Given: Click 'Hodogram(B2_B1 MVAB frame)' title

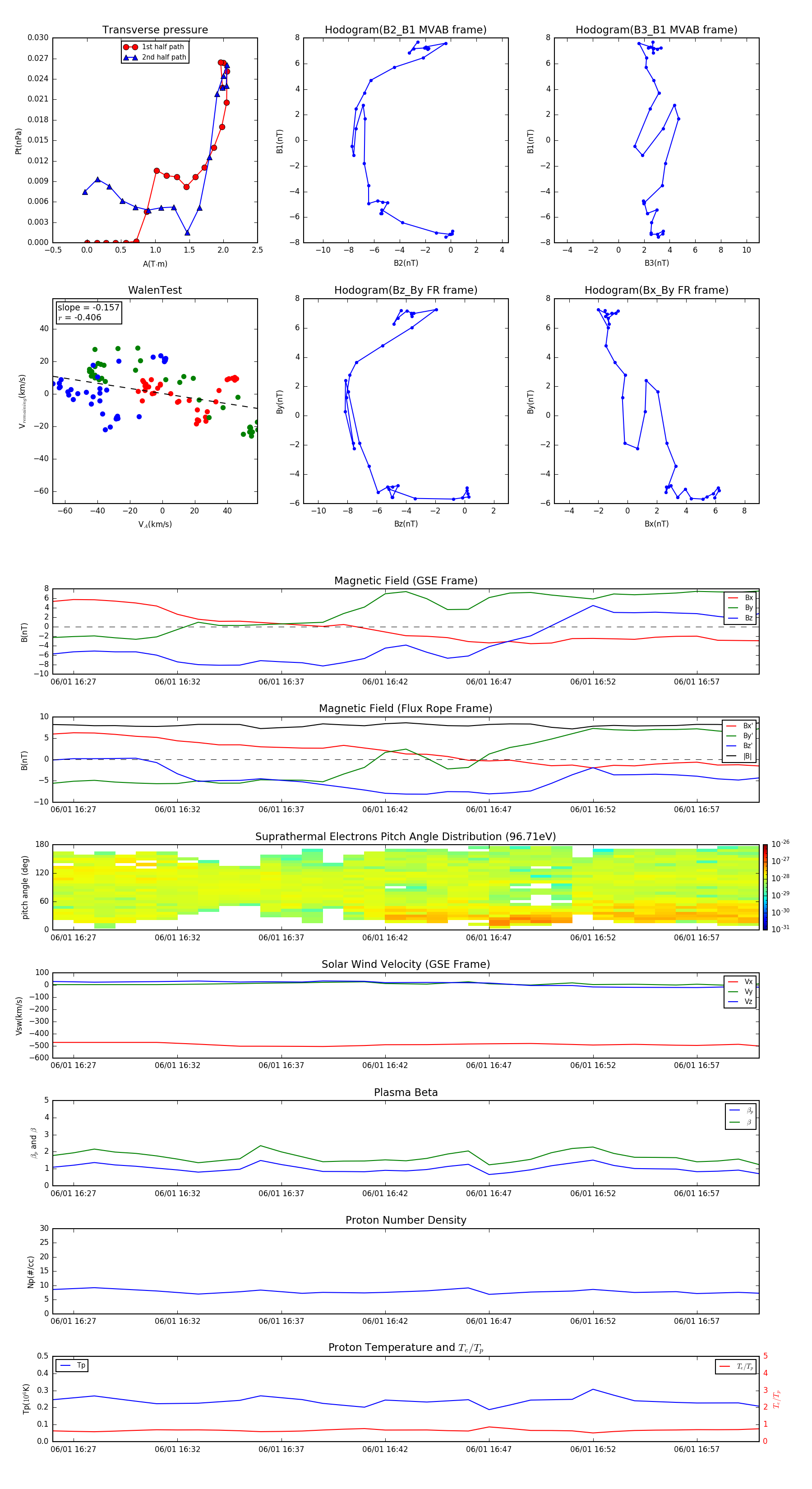Looking at the screenshot, I should 406,30.
